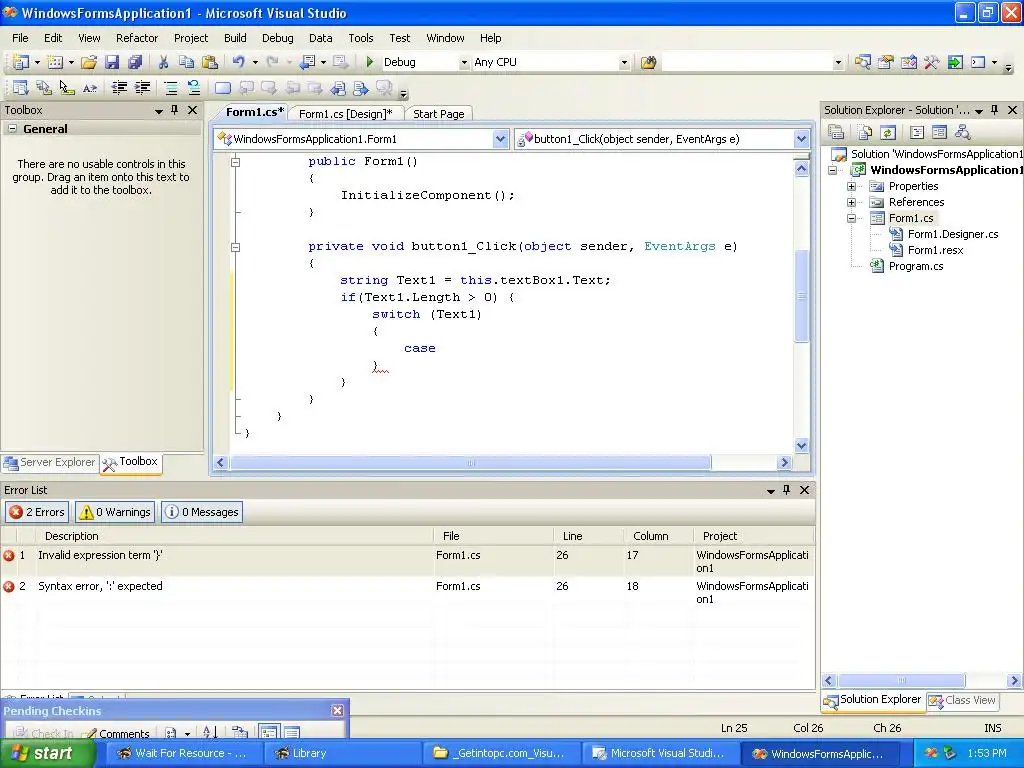Click the Properties icon in Solution Explorer toolbar

click(x=837, y=133)
